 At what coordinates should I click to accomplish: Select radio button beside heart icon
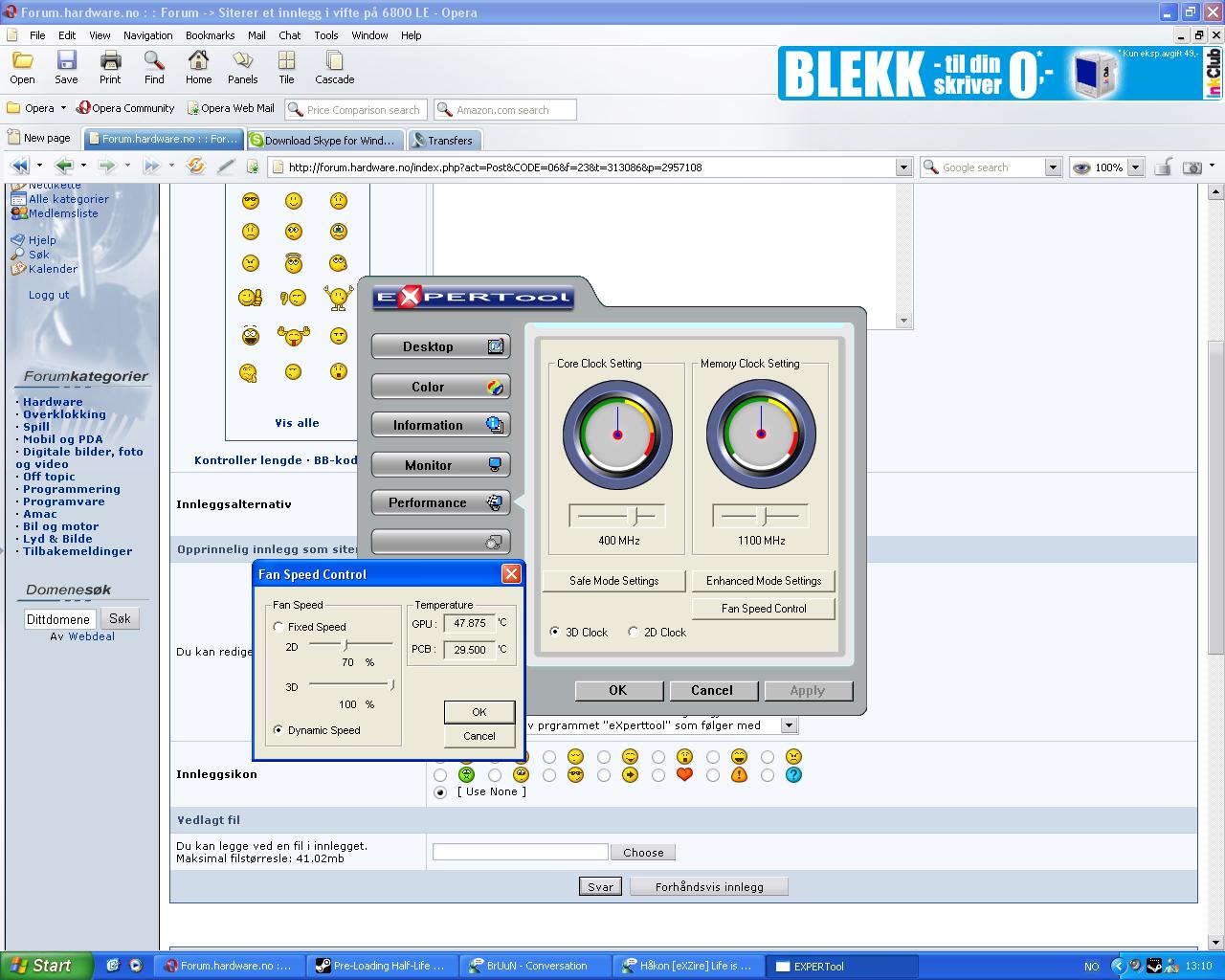coord(658,775)
